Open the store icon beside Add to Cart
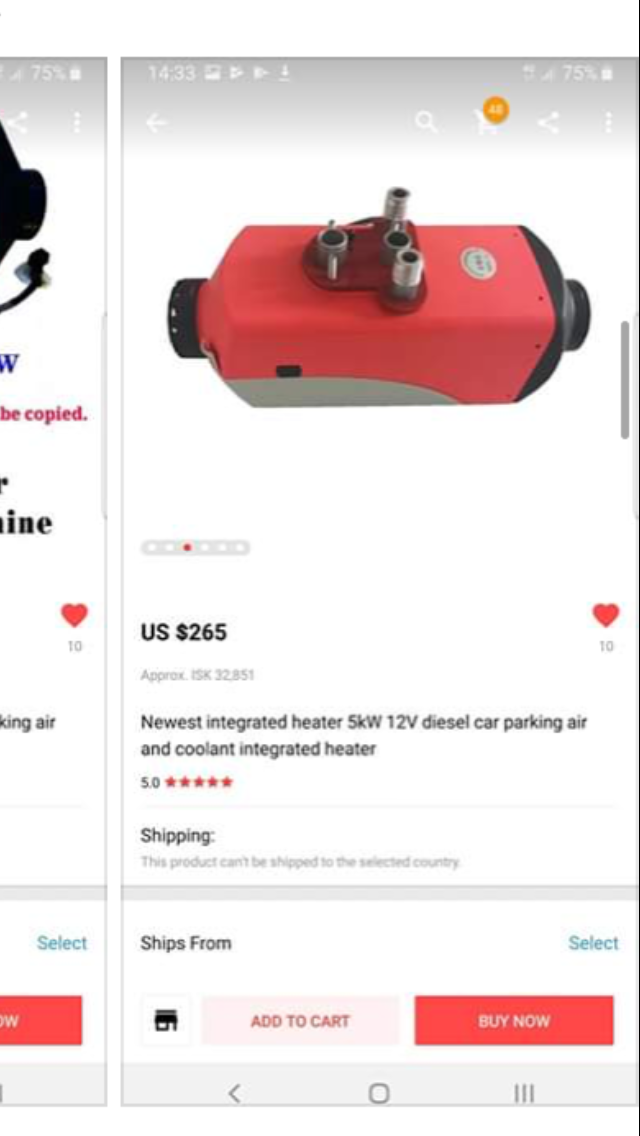 click(167, 1020)
